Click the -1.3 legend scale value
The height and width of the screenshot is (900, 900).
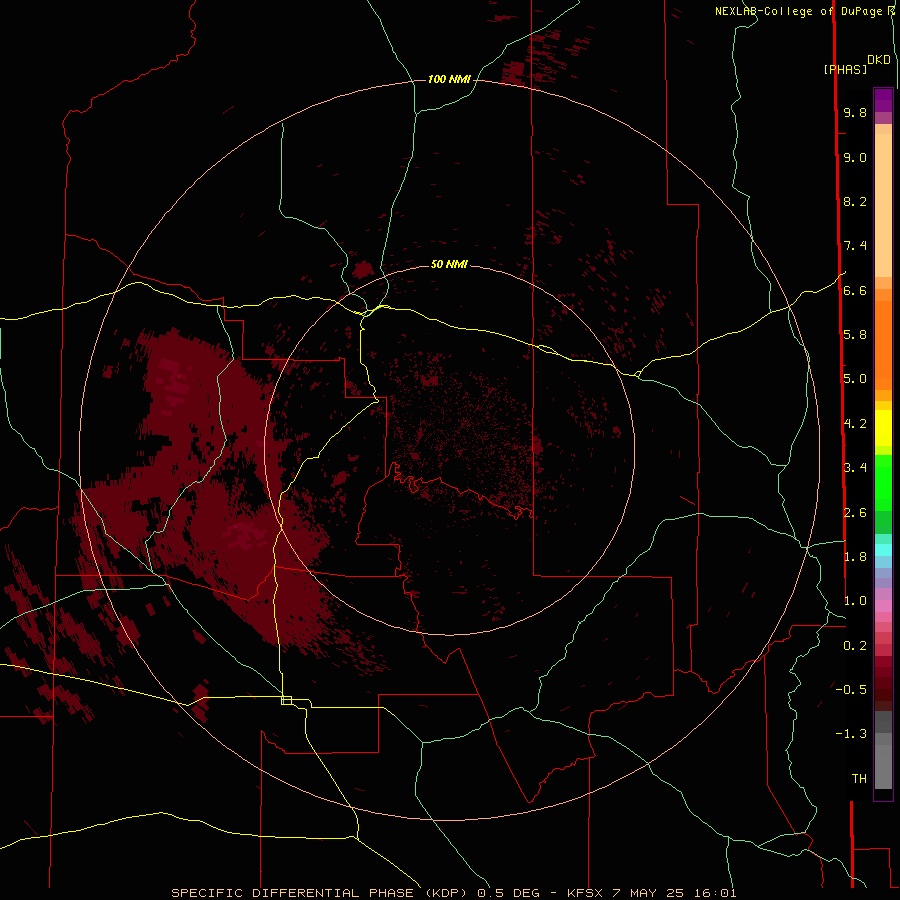[x=851, y=734]
